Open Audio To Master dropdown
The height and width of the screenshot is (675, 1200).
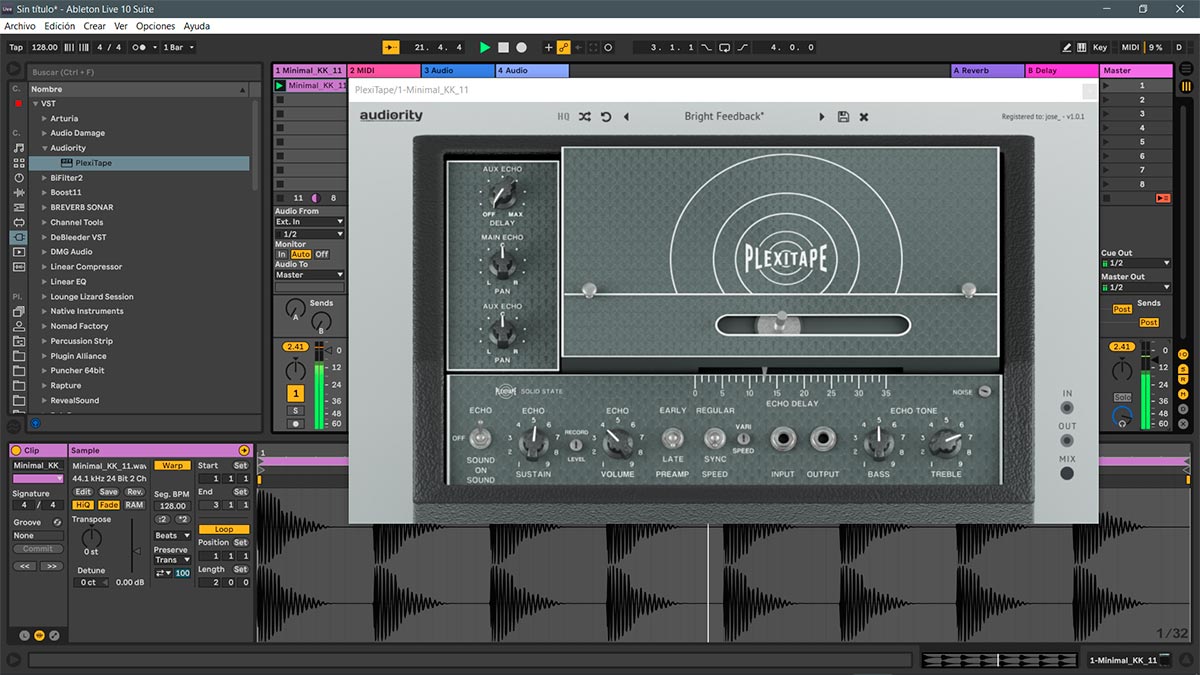click(310, 275)
